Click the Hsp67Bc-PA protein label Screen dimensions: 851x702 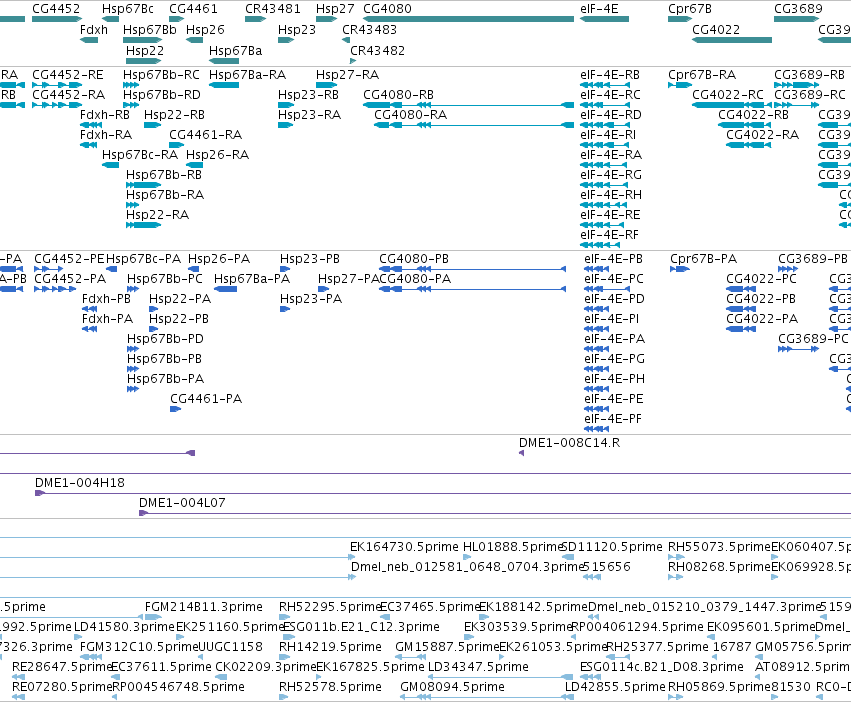(x=143, y=259)
